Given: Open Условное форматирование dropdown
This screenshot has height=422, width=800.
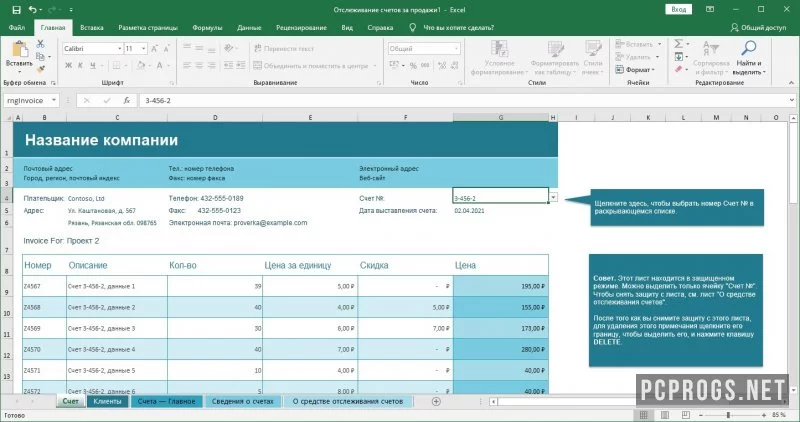Looking at the screenshot, I should (x=499, y=59).
